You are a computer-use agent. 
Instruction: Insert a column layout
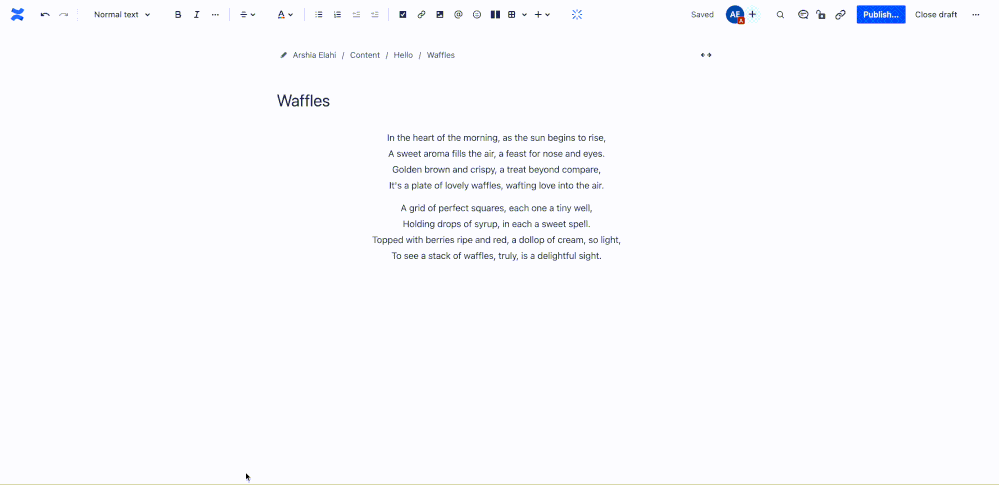pyautogui.click(x=495, y=15)
